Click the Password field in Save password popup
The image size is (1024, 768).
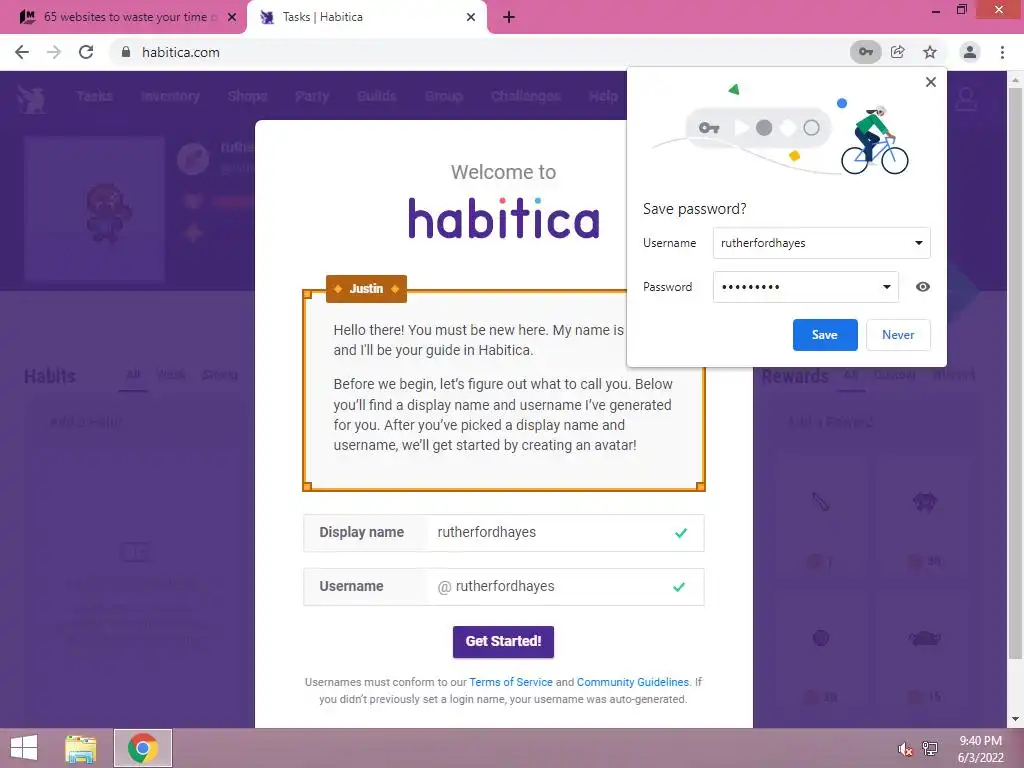pyautogui.click(x=806, y=287)
